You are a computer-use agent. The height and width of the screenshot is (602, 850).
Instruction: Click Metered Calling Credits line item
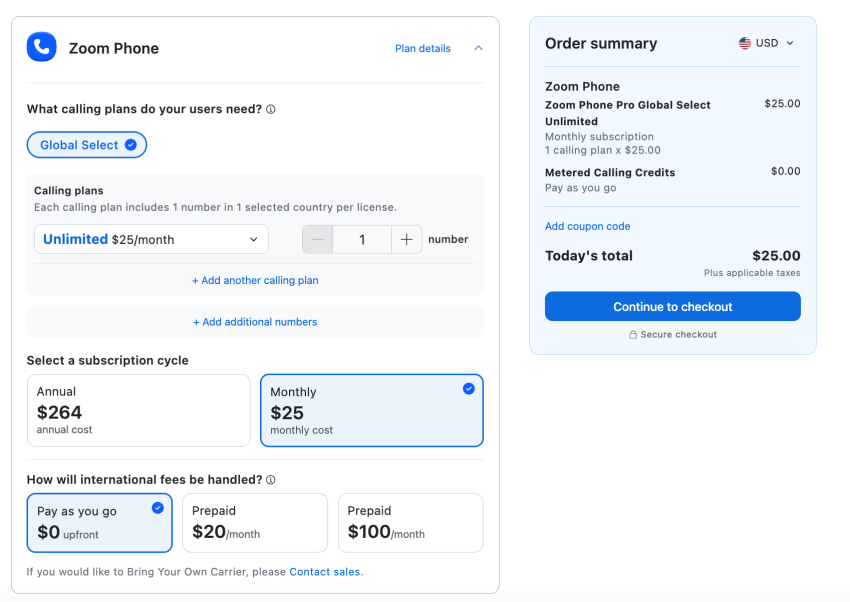pyautogui.click(x=610, y=173)
